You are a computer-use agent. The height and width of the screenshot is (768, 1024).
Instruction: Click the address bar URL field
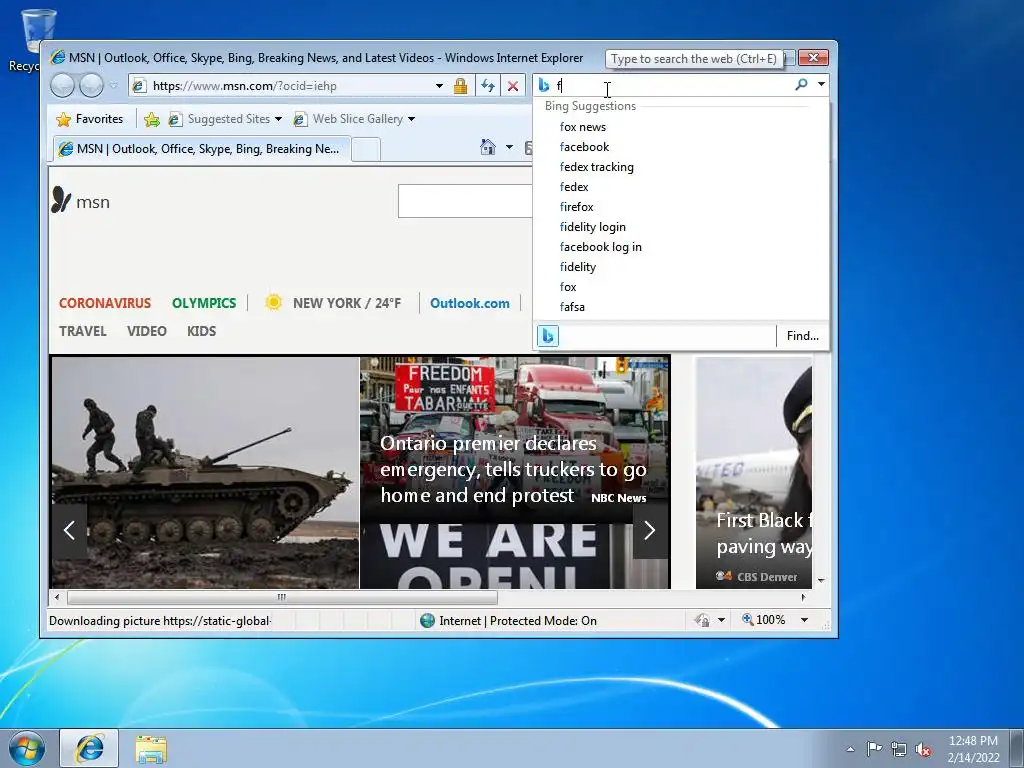[281, 86]
